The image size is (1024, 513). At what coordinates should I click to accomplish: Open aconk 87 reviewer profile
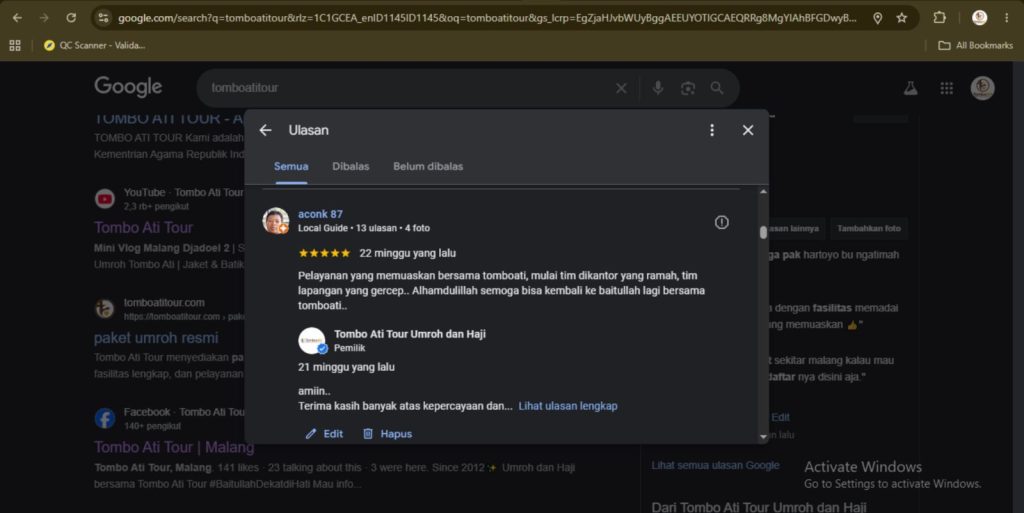point(320,214)
